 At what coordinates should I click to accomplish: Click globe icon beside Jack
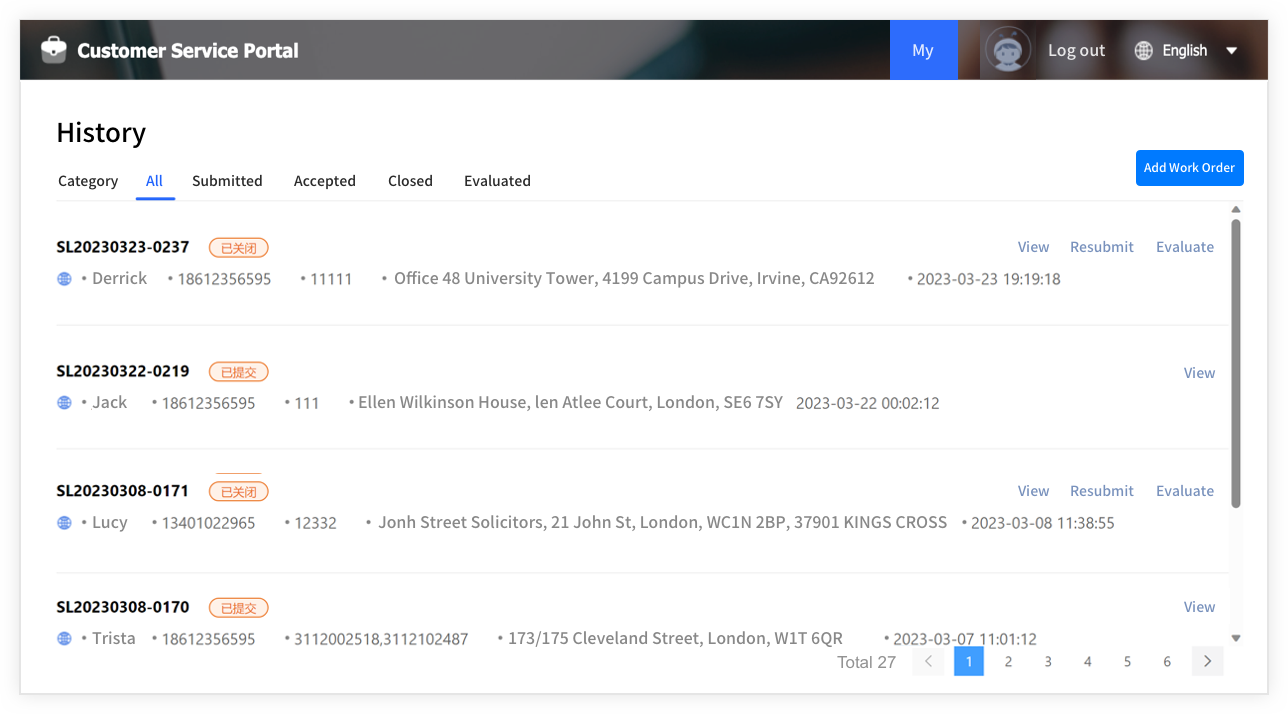point(64,403)
